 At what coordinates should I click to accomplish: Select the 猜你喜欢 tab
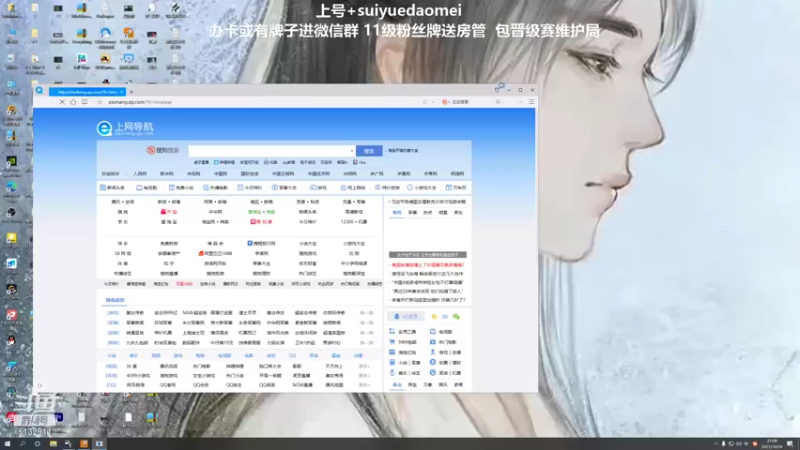[115, 300]
